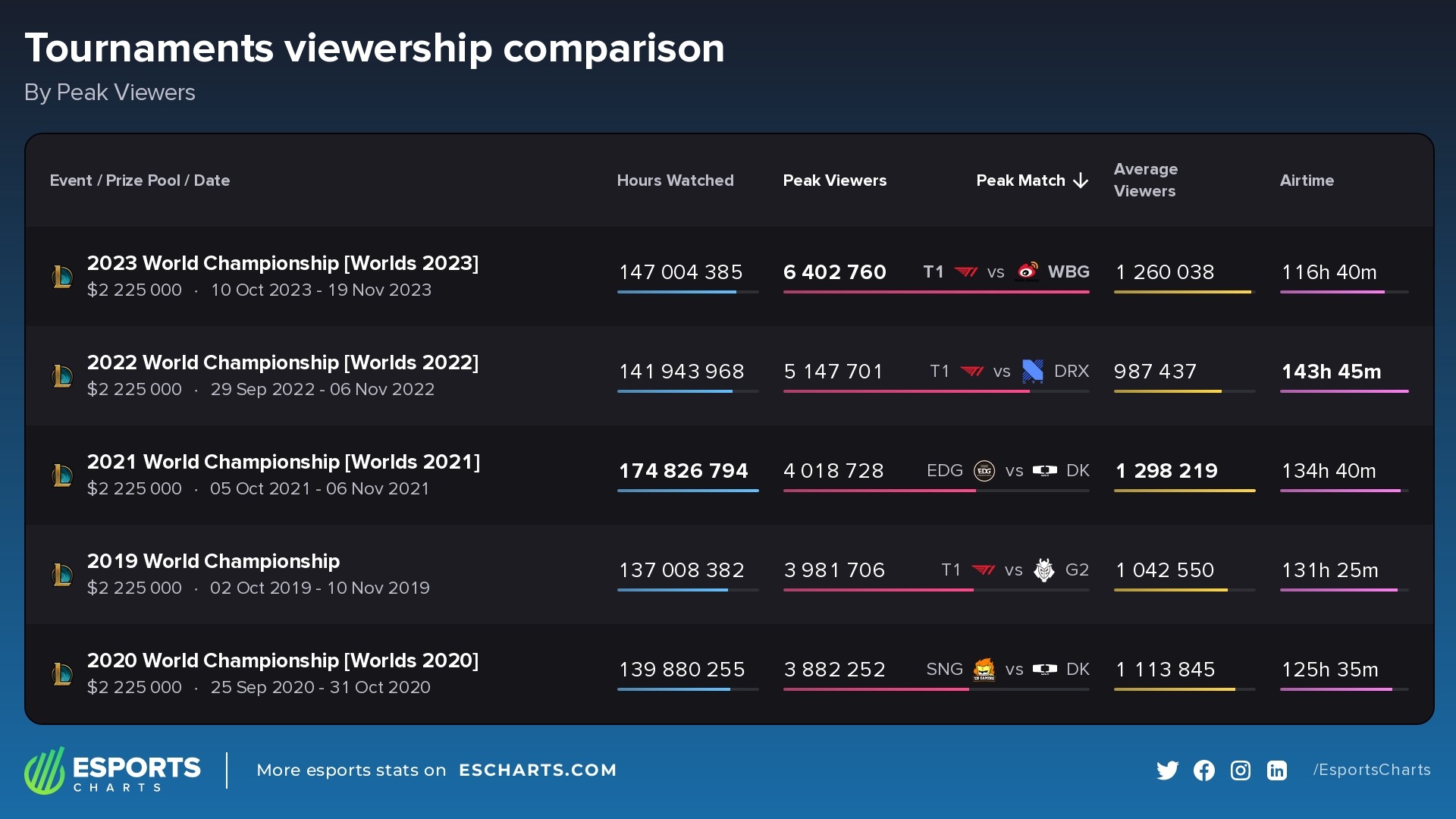
Task: Open the Facebook icon in footer
Action: coord(1203,770)
